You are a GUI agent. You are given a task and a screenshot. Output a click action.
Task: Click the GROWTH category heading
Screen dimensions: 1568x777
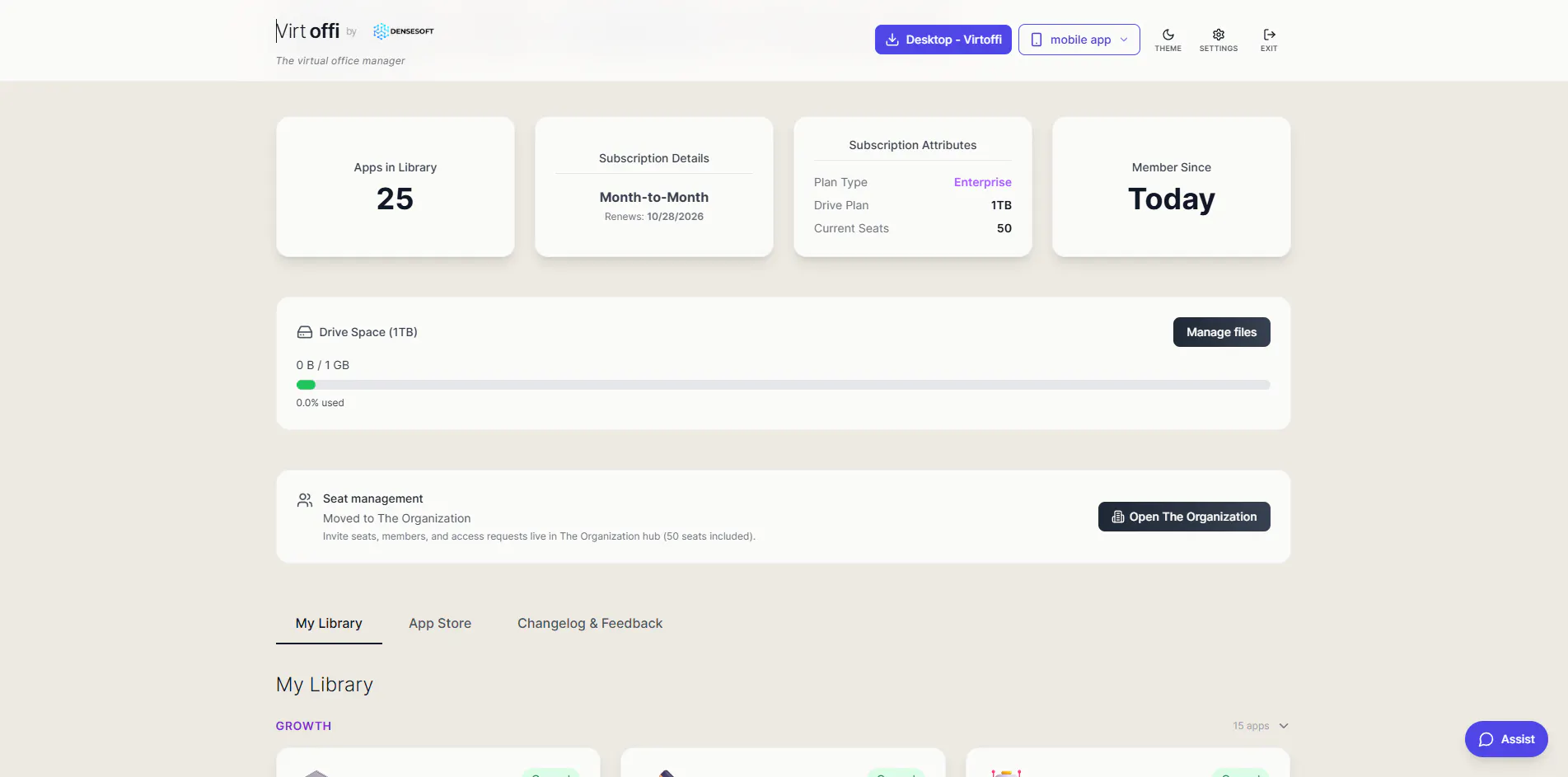pyautogui.click(x=303, y=726)
